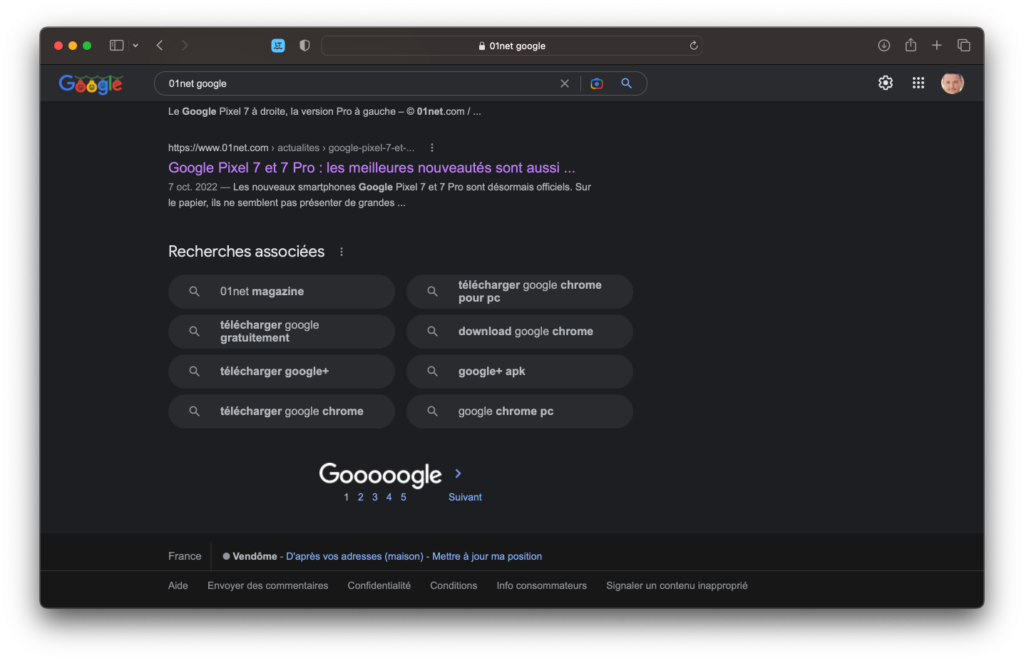Open the Recherches associées three-dot menu
The width and height of the screenshot is (1024, 661).
click(x=342, y=251)
